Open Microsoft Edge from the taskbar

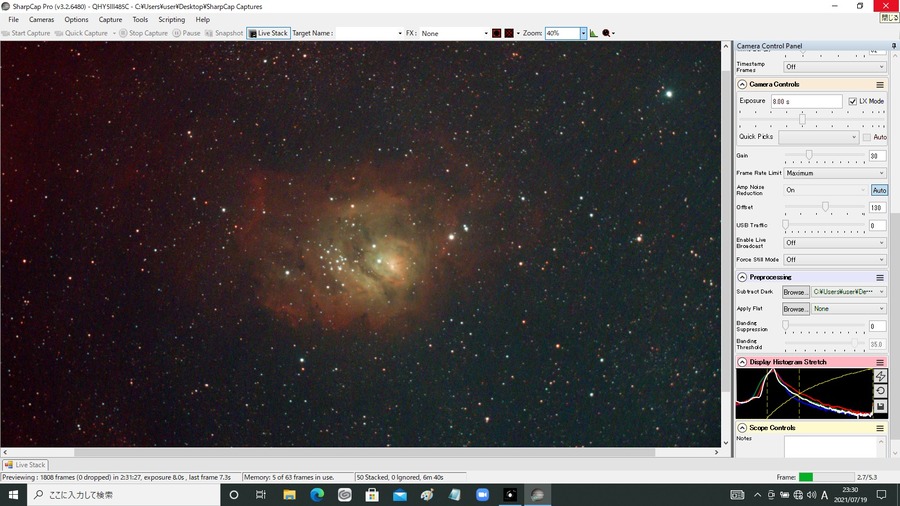click(317, 495)
